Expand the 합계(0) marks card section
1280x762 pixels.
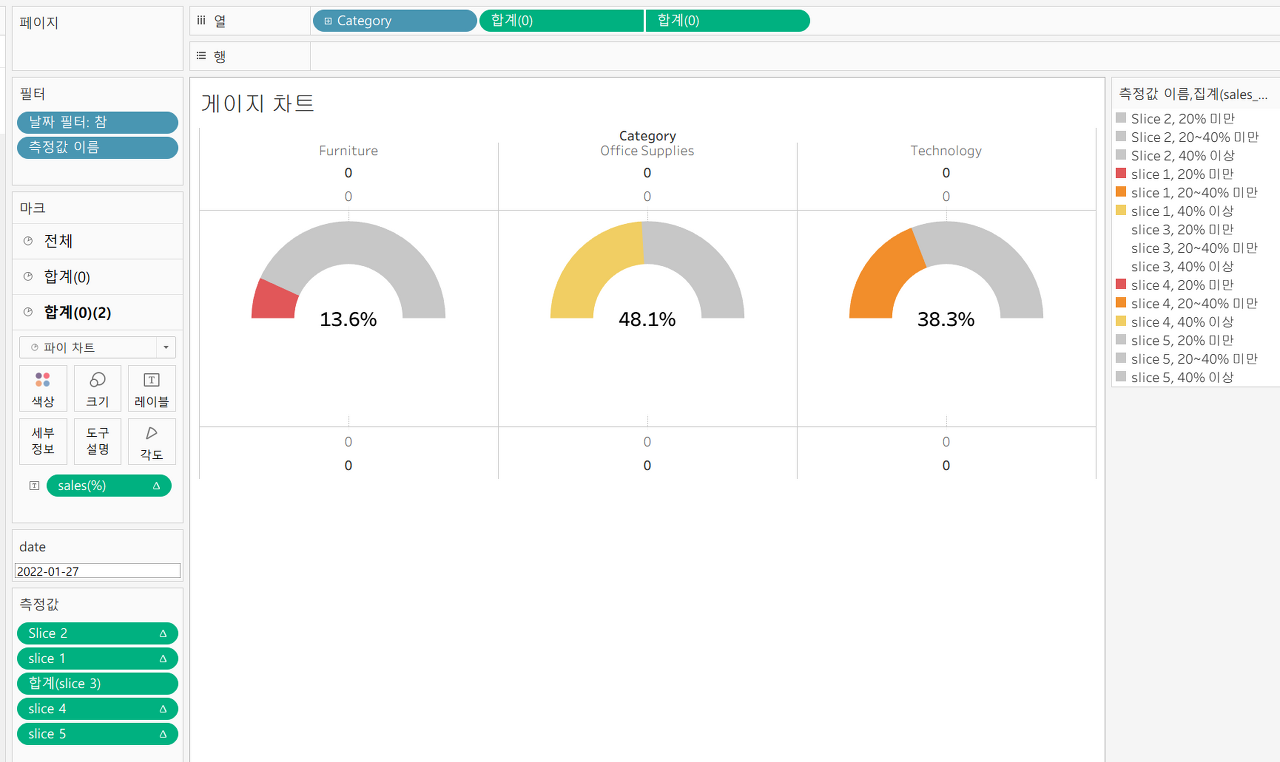pos(97,277)
